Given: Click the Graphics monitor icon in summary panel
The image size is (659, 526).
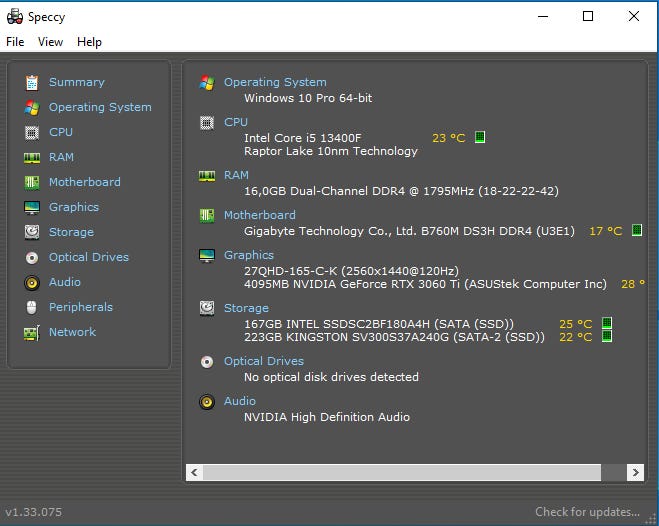Looking at the screenshot, I should [x=207, y=255].
